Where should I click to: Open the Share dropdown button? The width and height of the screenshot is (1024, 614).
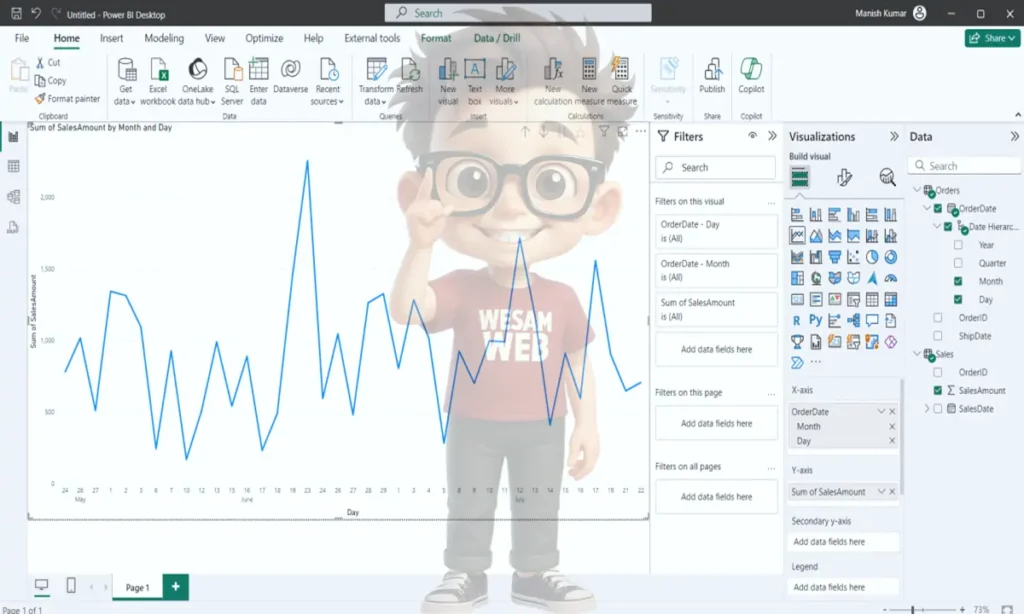coord(992,38)
